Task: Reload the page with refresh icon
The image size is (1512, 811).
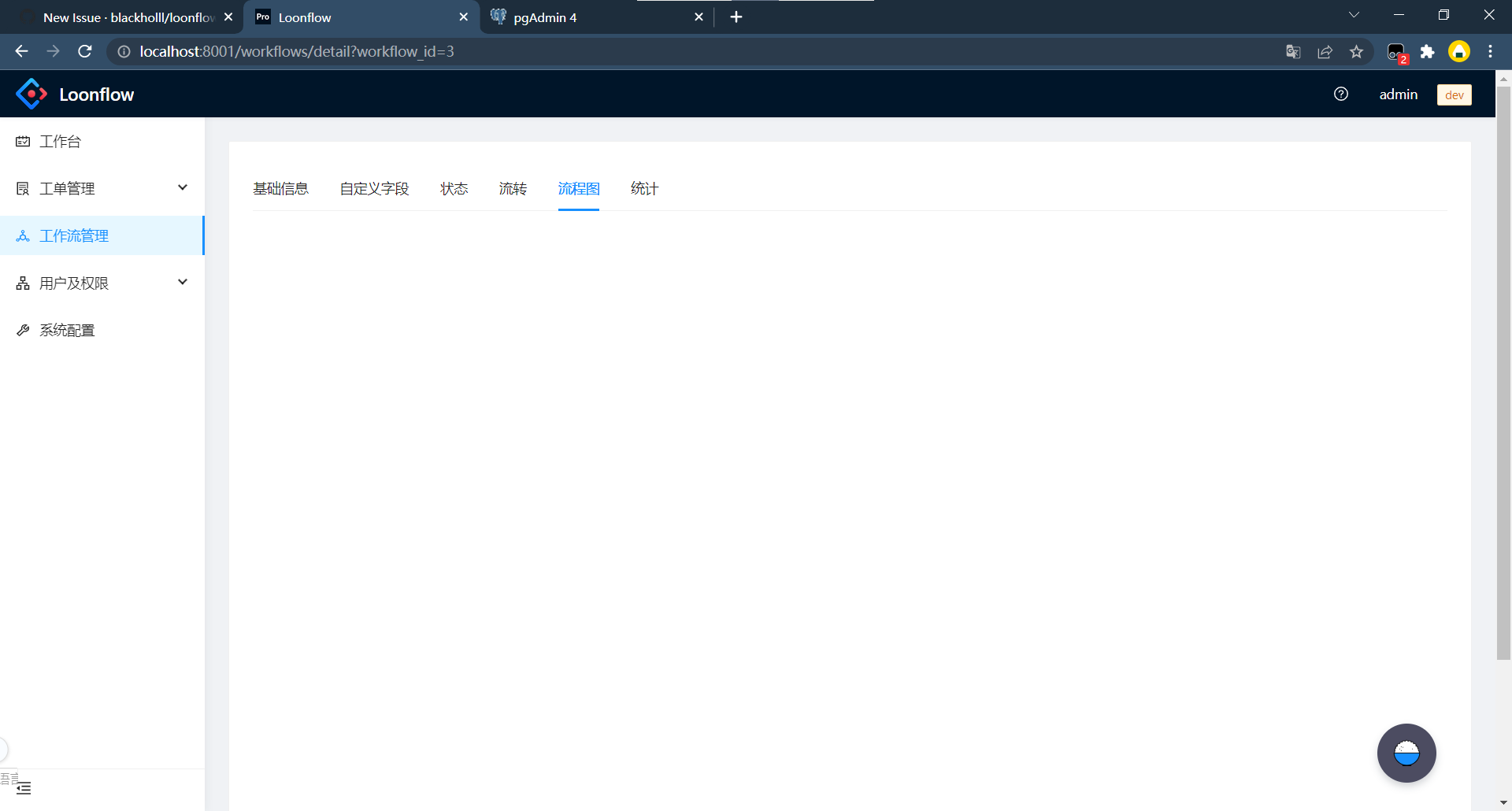Action: pyautogui.click(x=85, y=51)
